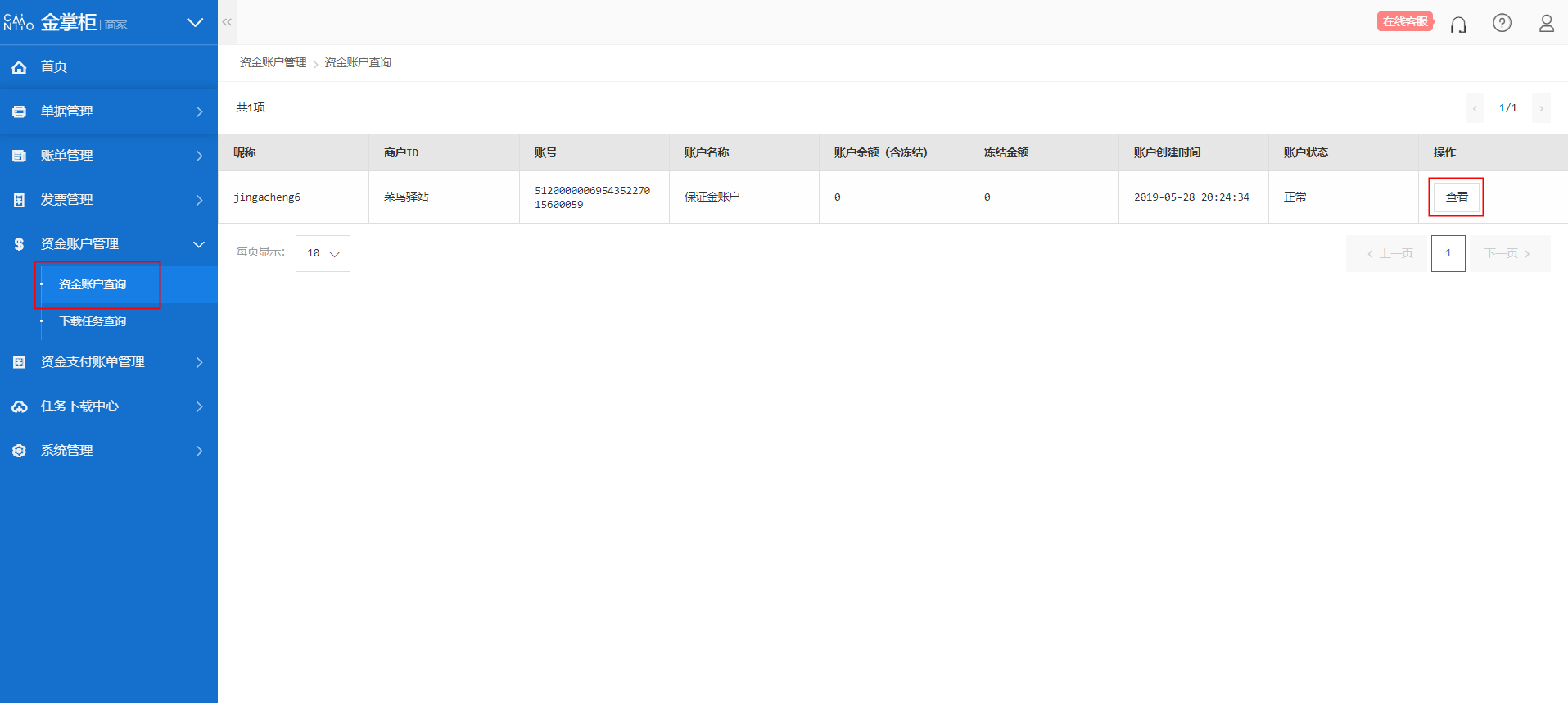Click the 在线客服 button
The image size is (1568, 703).
(x=1405, y=21)
